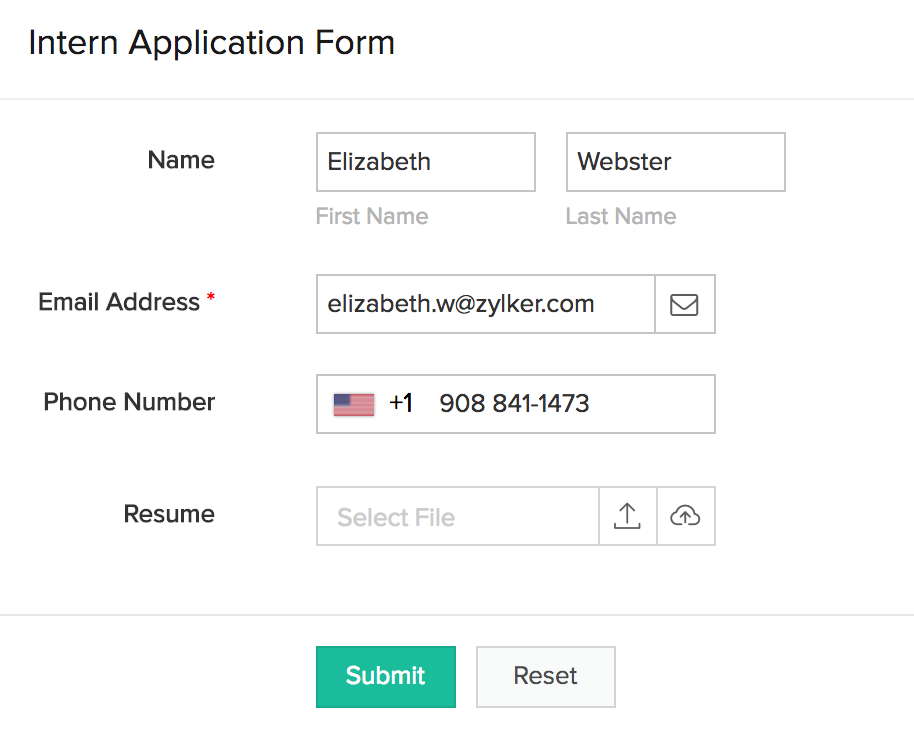Click the First Name field containing Elizabeth
The height and width of the screenshot is (740, 914).
coord(425,162)
